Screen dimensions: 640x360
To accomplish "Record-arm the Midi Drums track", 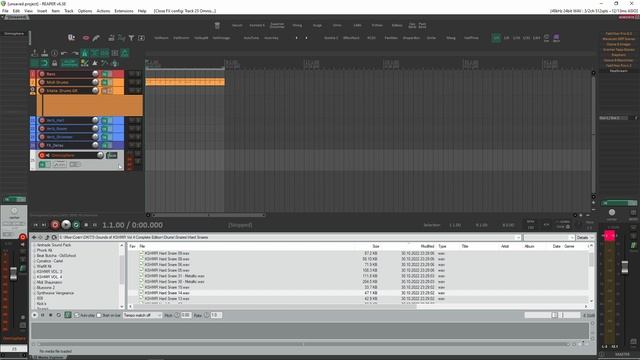I will [x=42, y=82].
